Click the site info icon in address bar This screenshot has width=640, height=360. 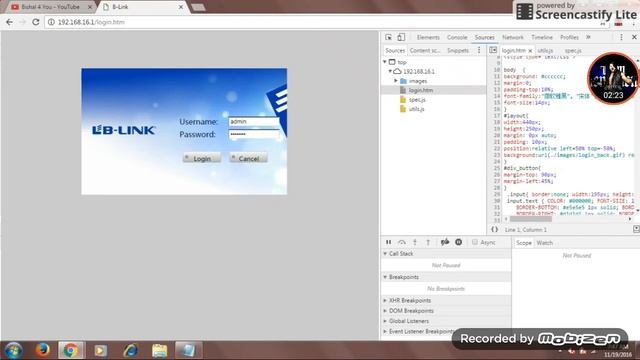[x=51, y=22]
